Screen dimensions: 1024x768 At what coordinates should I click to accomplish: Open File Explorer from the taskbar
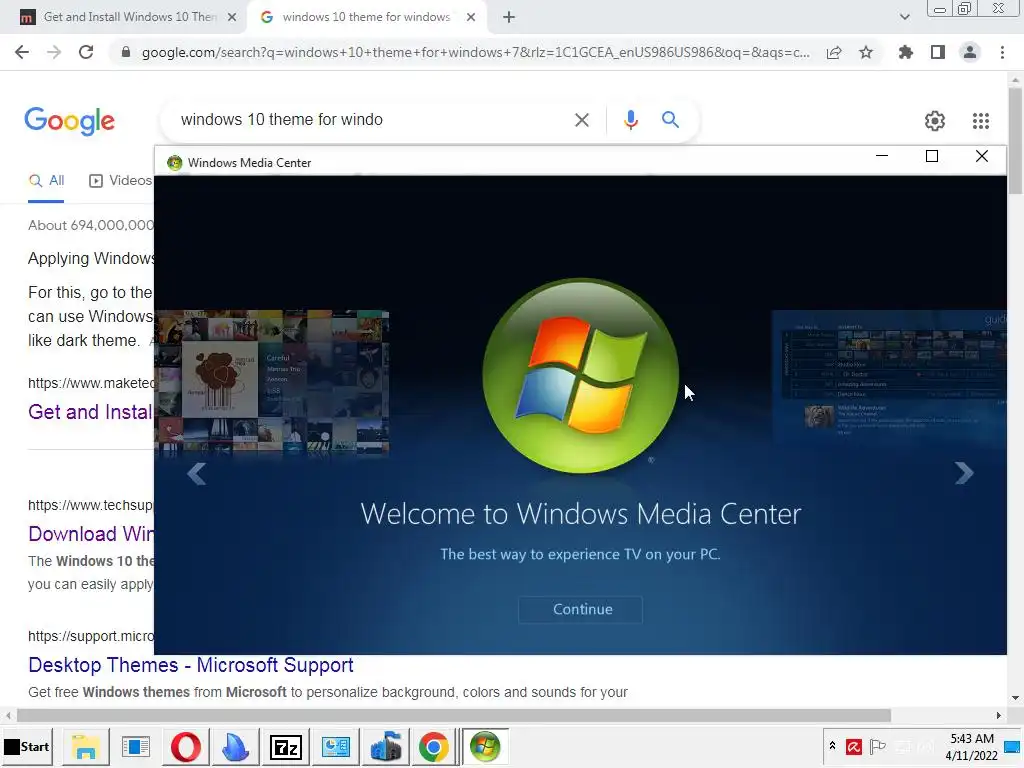(85, 746)
